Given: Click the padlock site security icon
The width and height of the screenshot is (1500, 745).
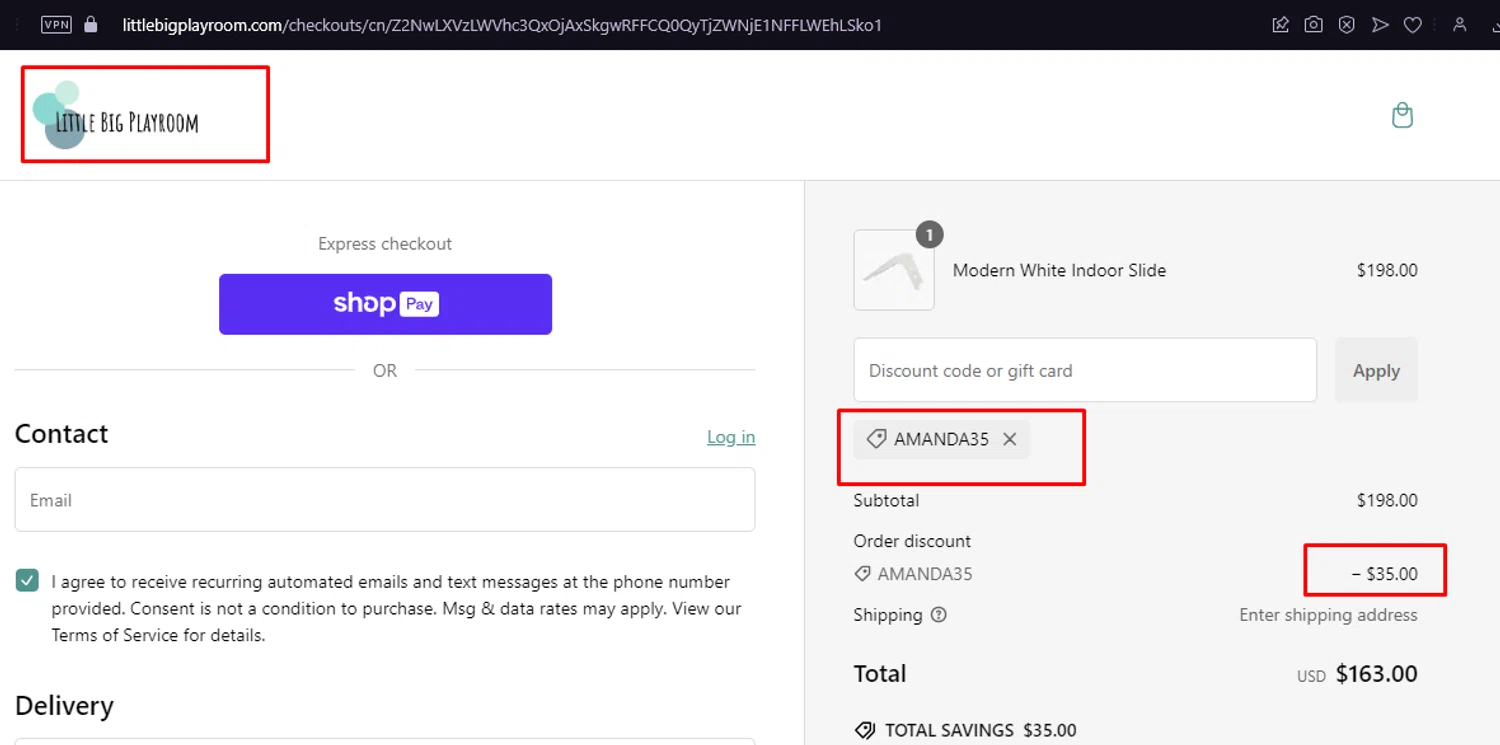Looking at the screenshot, I should 91,24.
